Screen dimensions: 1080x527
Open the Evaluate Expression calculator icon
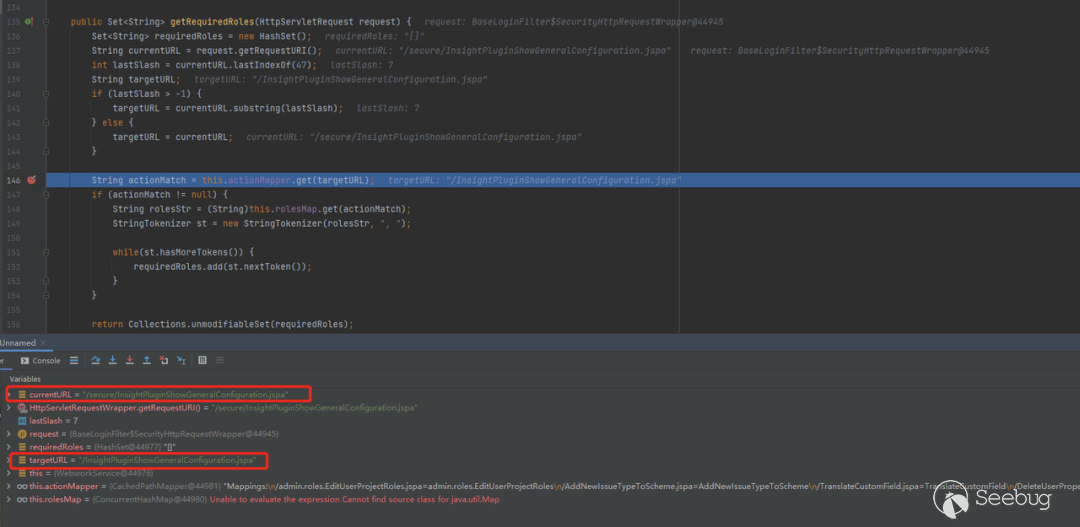coord(202,360)
